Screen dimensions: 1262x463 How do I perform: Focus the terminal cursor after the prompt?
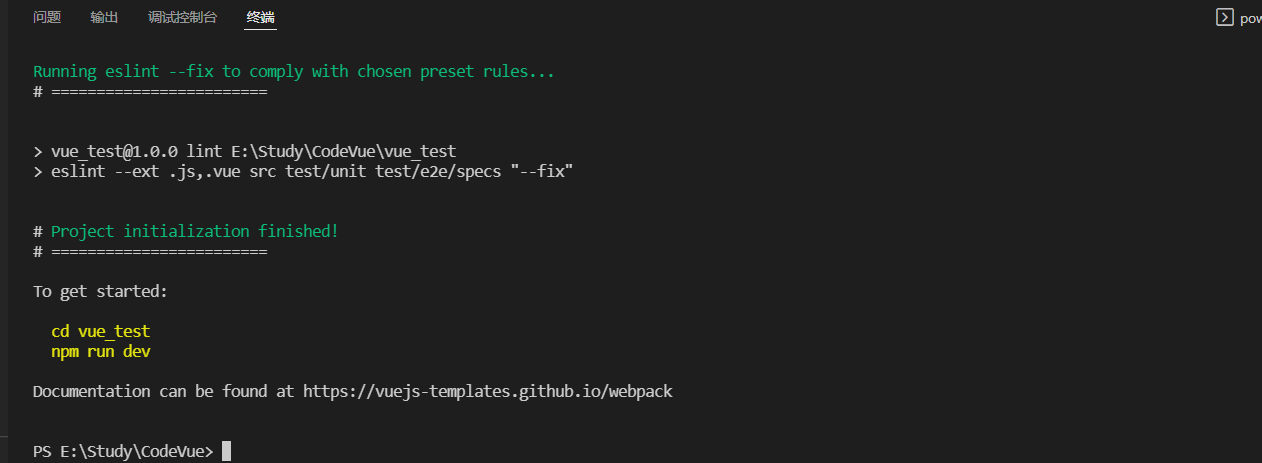(226, 451)
